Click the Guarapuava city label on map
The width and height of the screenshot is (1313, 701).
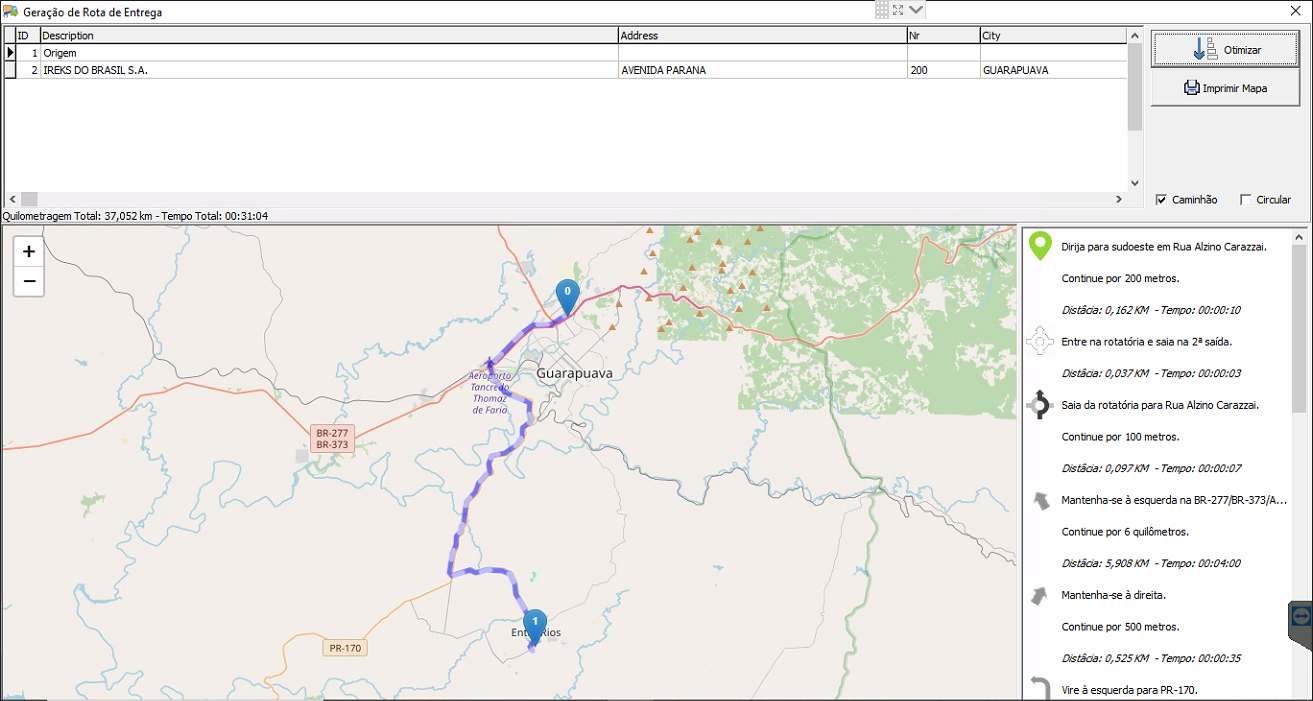[574, 373]
